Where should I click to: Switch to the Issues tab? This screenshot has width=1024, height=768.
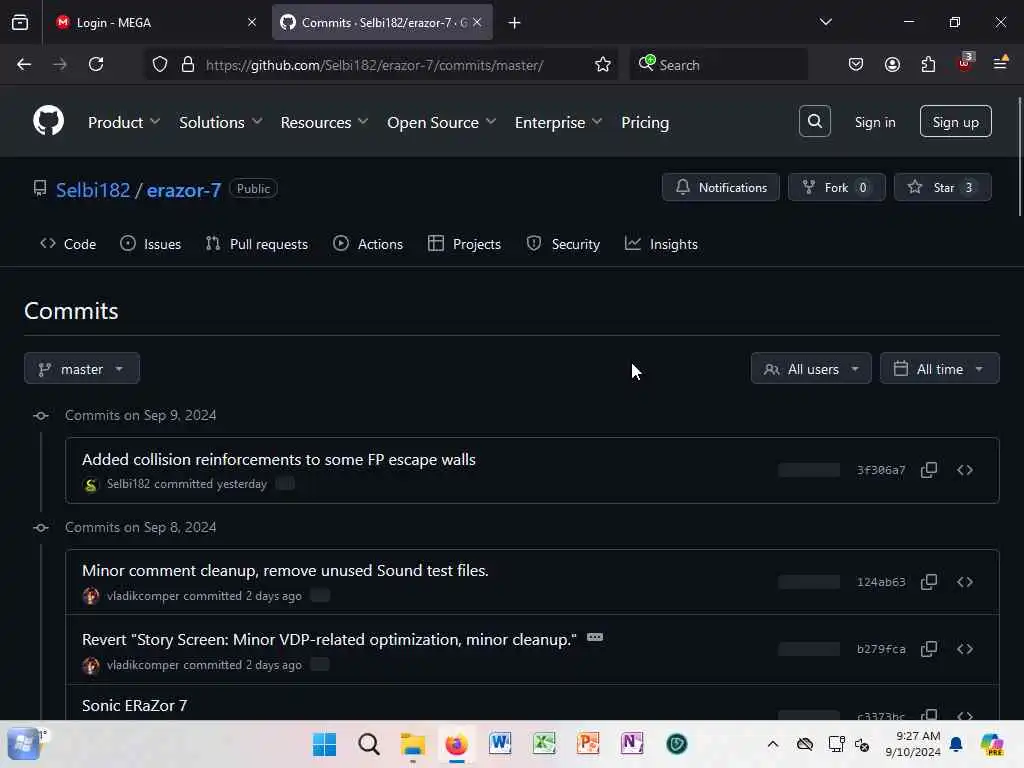pyautogui.click(x=151, y=244)
